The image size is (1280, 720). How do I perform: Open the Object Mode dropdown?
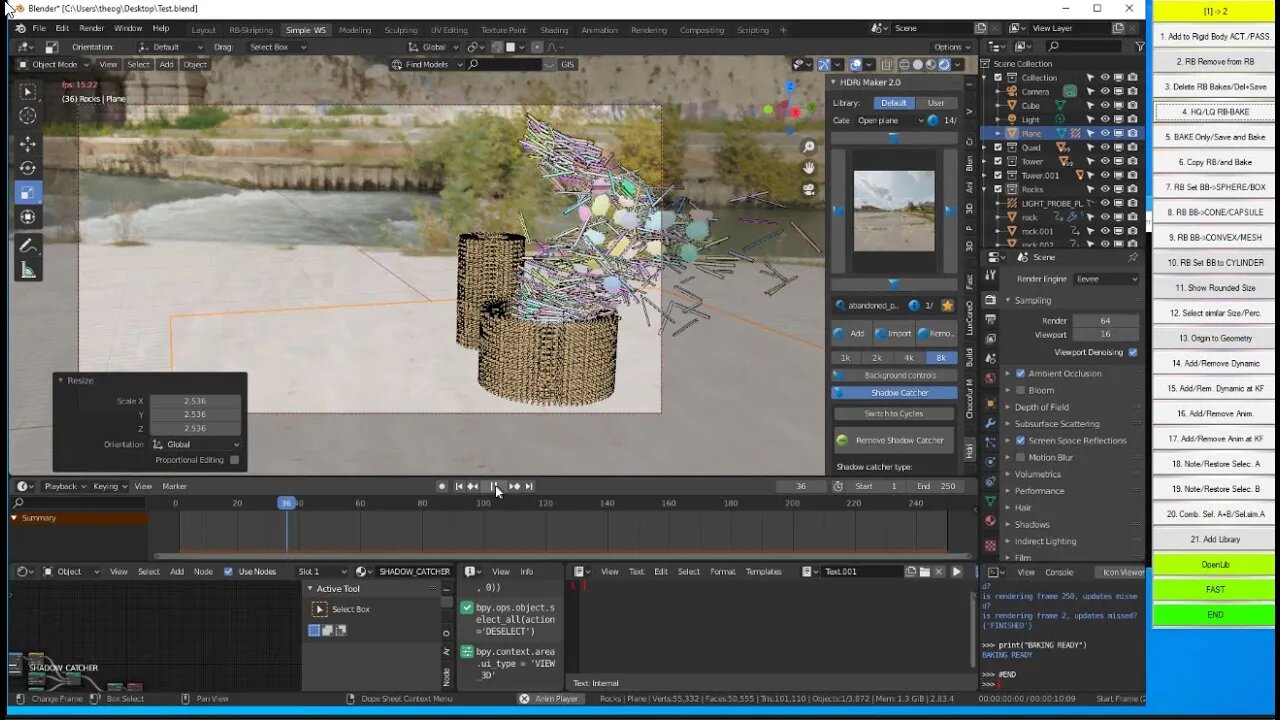click(55, 64)
